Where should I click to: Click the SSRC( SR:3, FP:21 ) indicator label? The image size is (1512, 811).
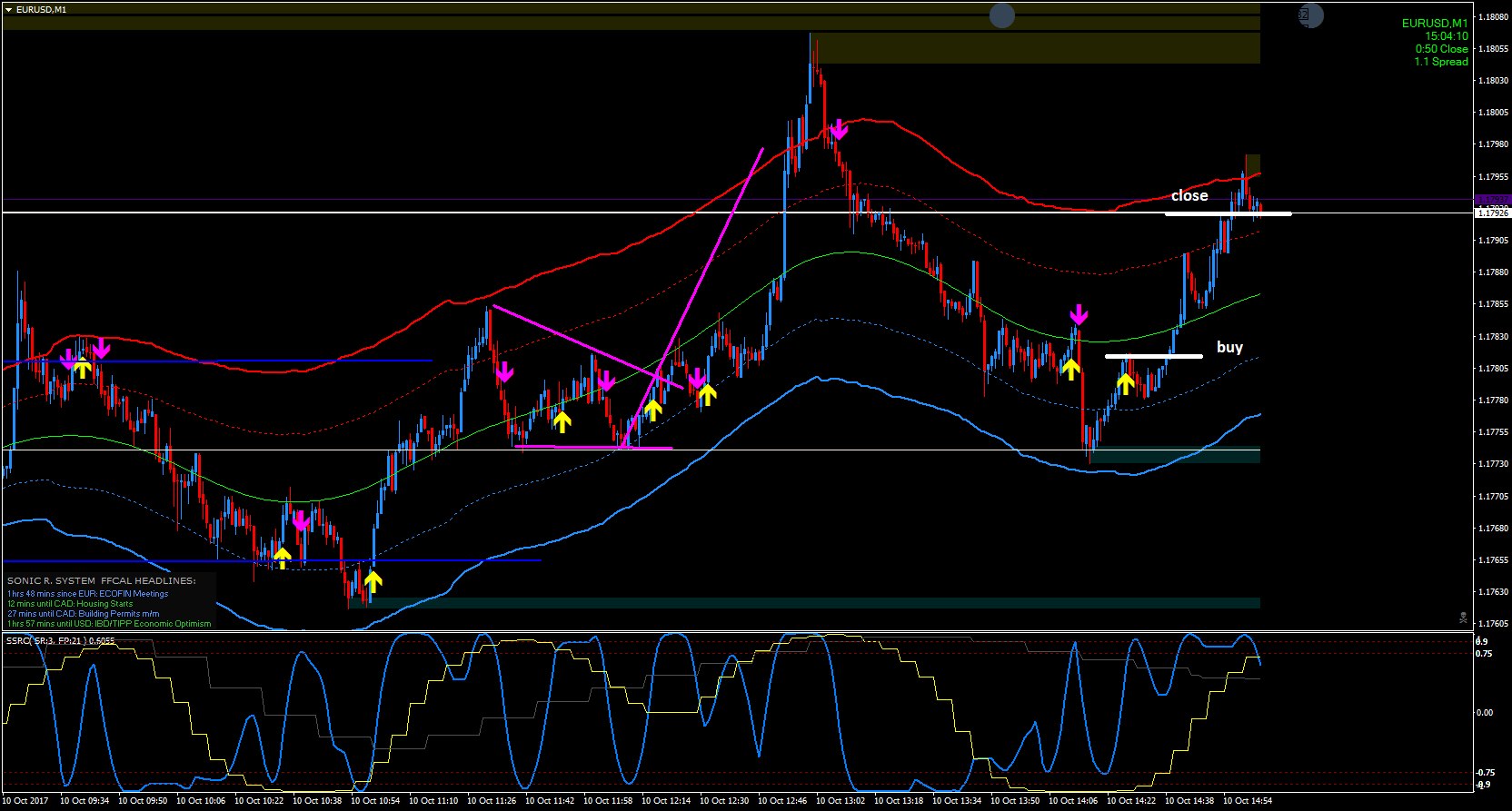click(60, 640)
